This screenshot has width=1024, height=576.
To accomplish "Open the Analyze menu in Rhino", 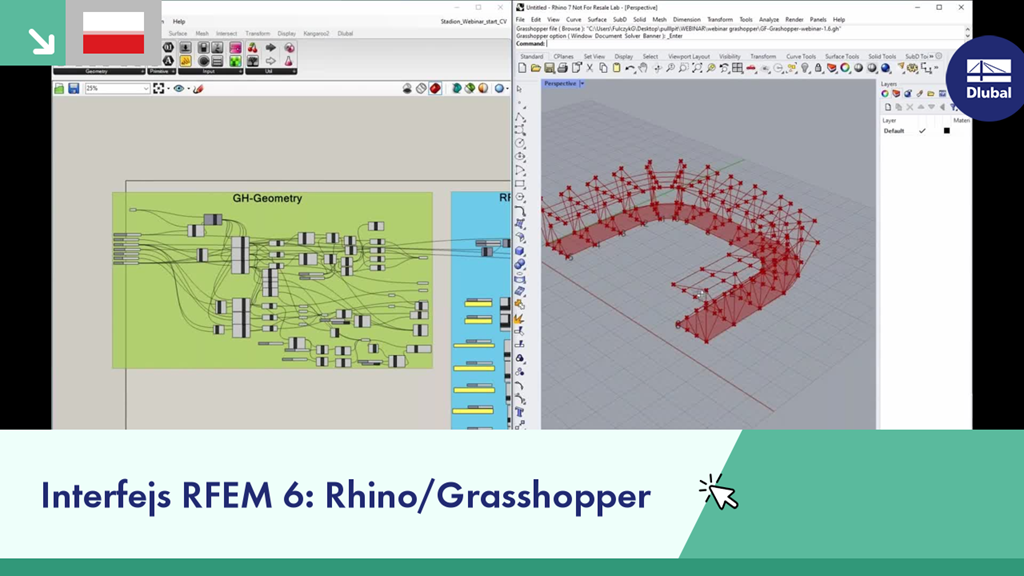I will (769, 20).
